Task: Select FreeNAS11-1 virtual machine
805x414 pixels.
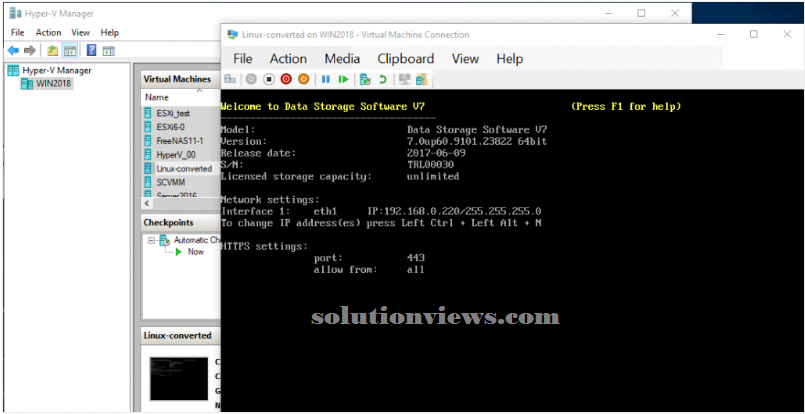Action: (180, 141)
